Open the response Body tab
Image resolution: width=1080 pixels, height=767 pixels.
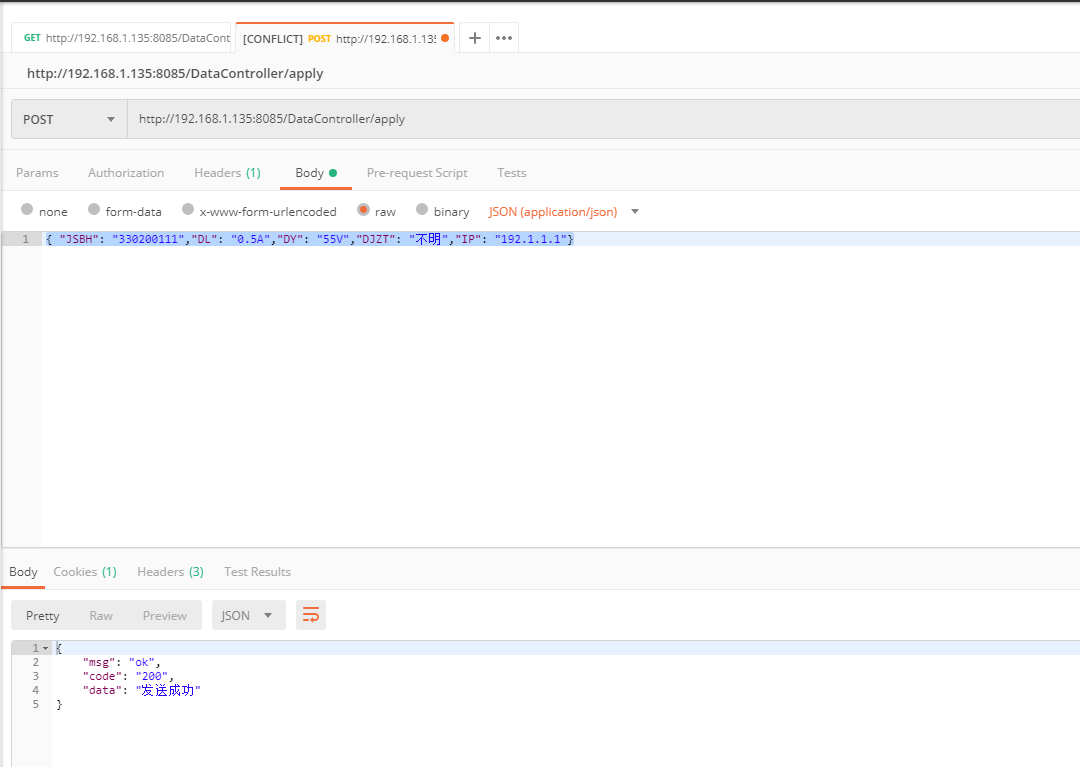[x=23, y=571]
